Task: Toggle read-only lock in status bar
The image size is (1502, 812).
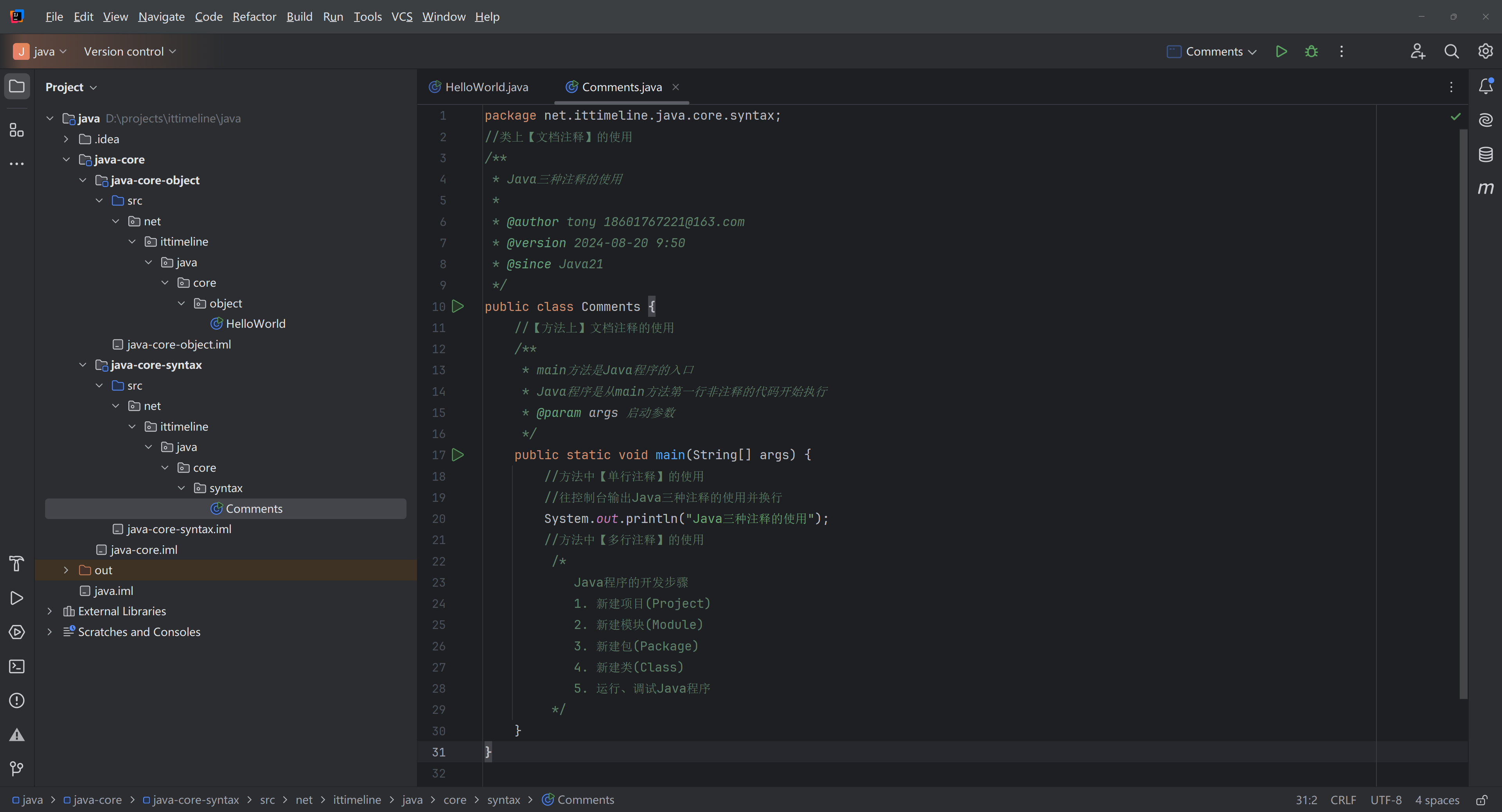Action: point(1481,800)
